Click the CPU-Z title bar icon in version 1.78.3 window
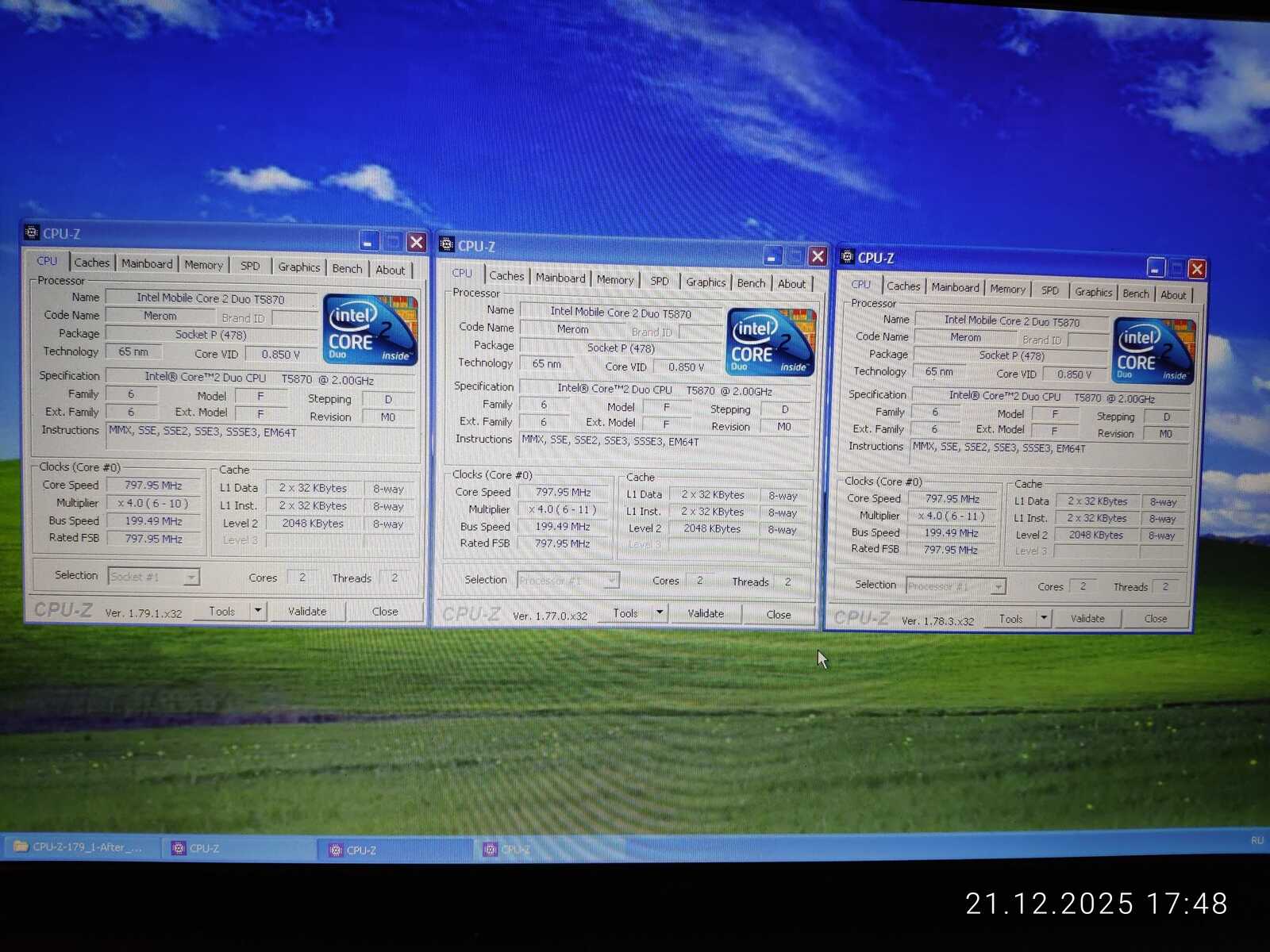Viewport: 1270px width, 952px height. [x=847, y=257]
